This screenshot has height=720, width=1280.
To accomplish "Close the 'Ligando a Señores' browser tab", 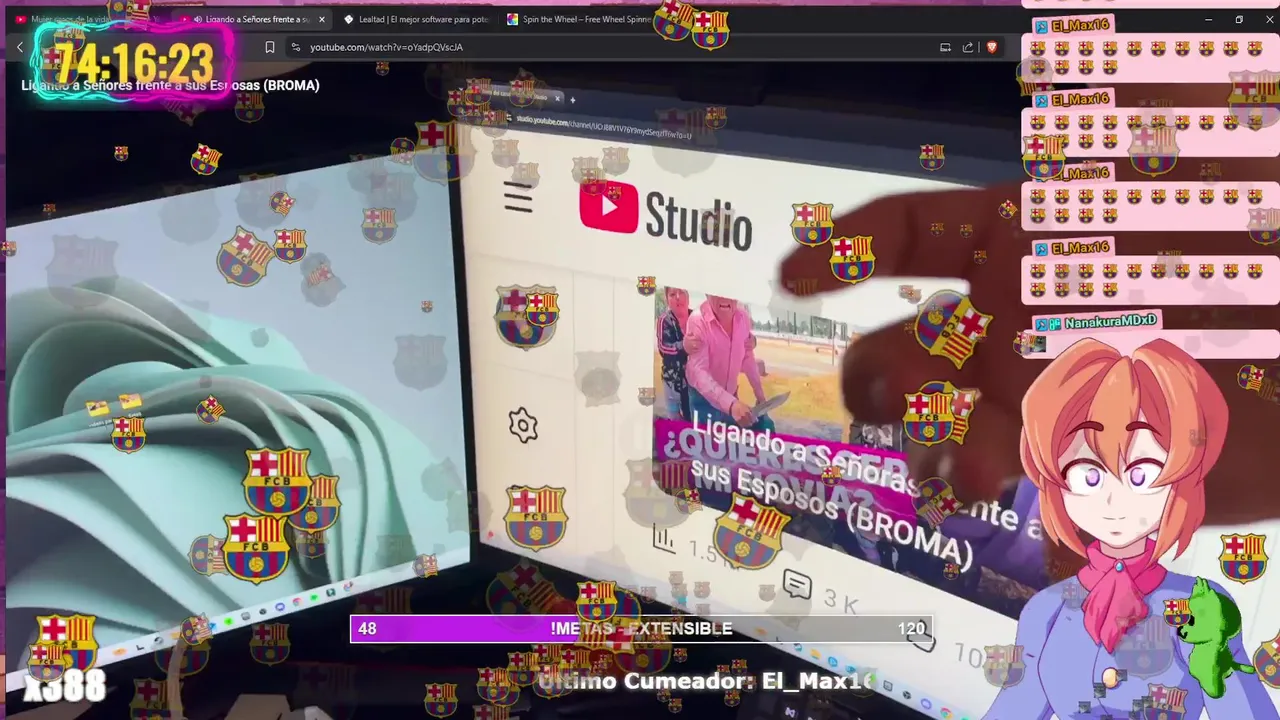I will coord(321,19).
